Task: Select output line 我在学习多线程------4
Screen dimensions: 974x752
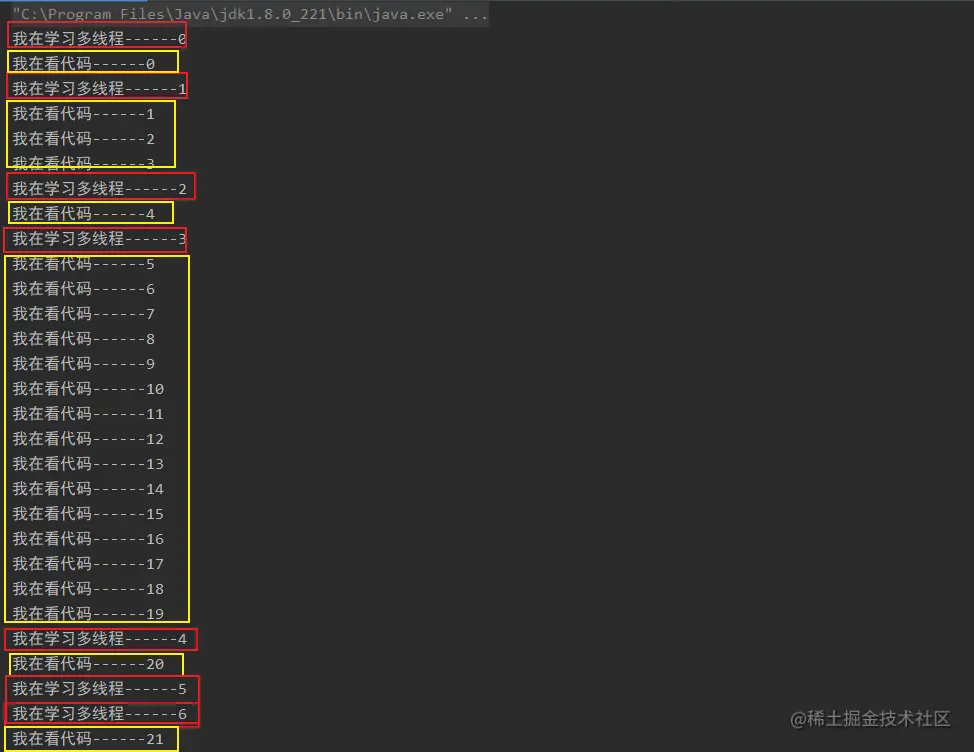Action: click(99, 638)
